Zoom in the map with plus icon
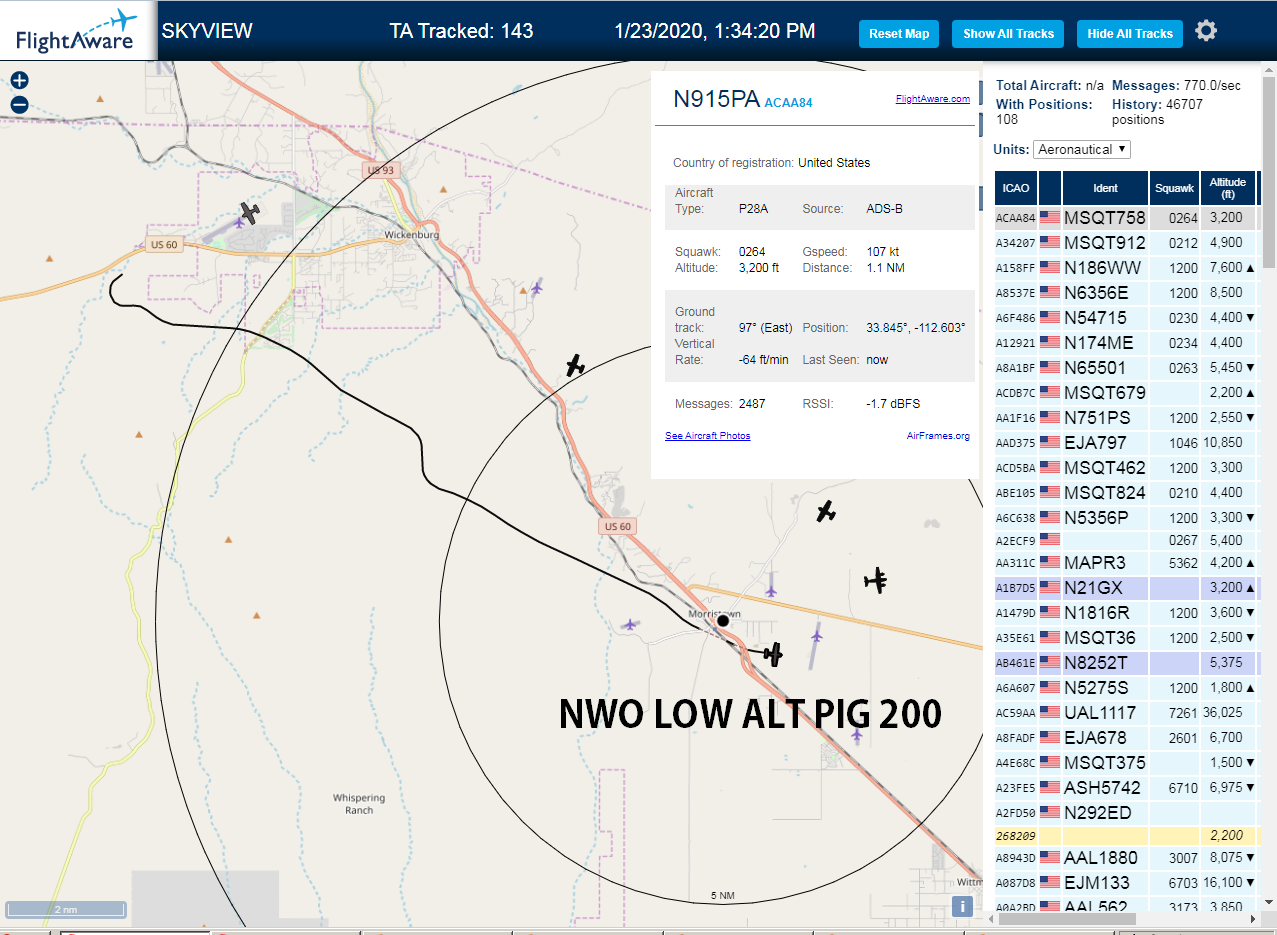This screenshot has width=1277, height=935. click(19, 81)
